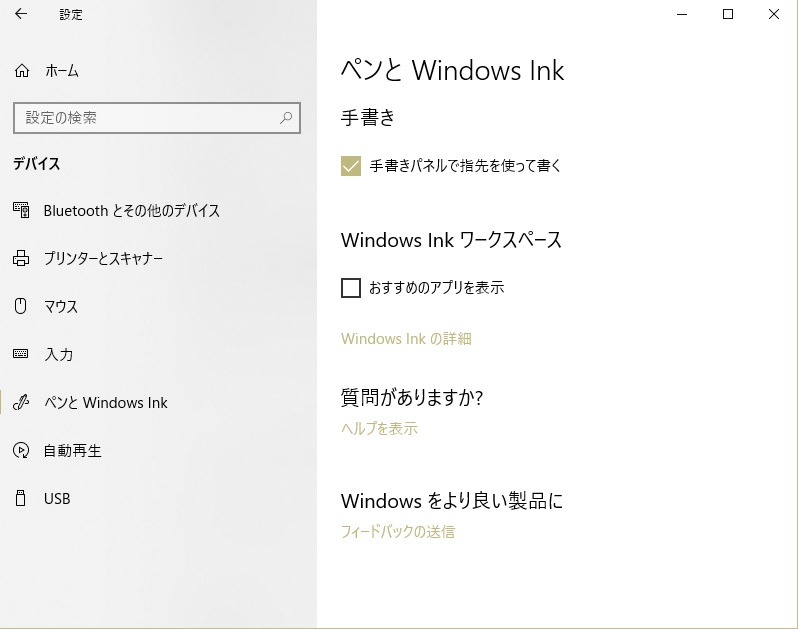
Task: Click the Windows Ink ワークスペース heading
Action: [x=451, y=240]
